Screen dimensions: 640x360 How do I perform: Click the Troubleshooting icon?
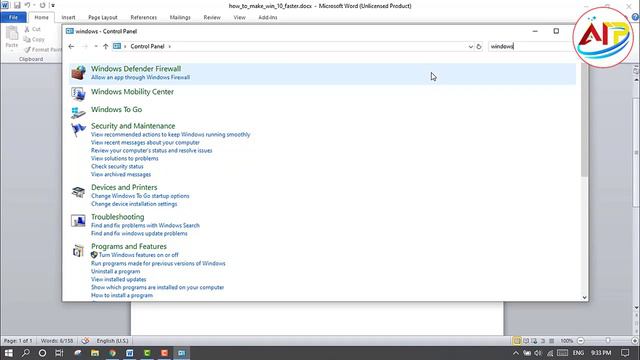pyautogui.click(x=78, y=221)
